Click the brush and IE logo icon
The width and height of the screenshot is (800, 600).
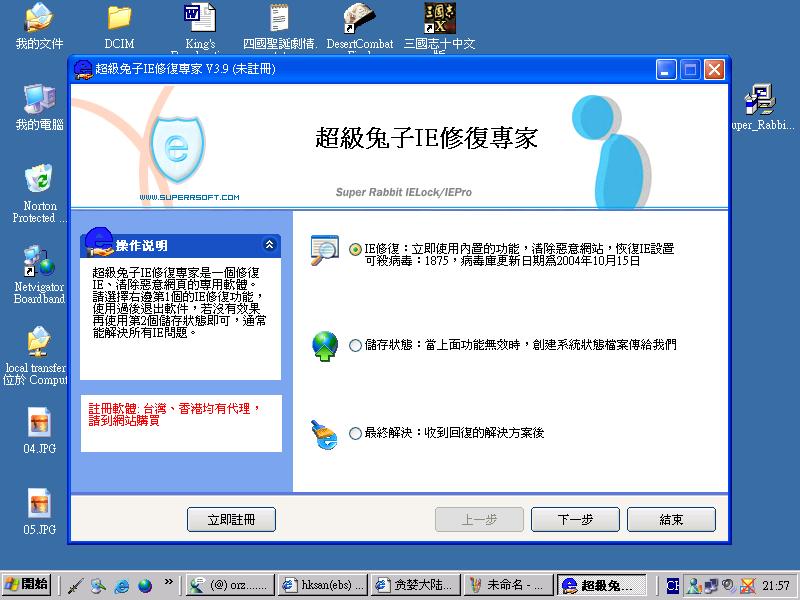[324, 435]
